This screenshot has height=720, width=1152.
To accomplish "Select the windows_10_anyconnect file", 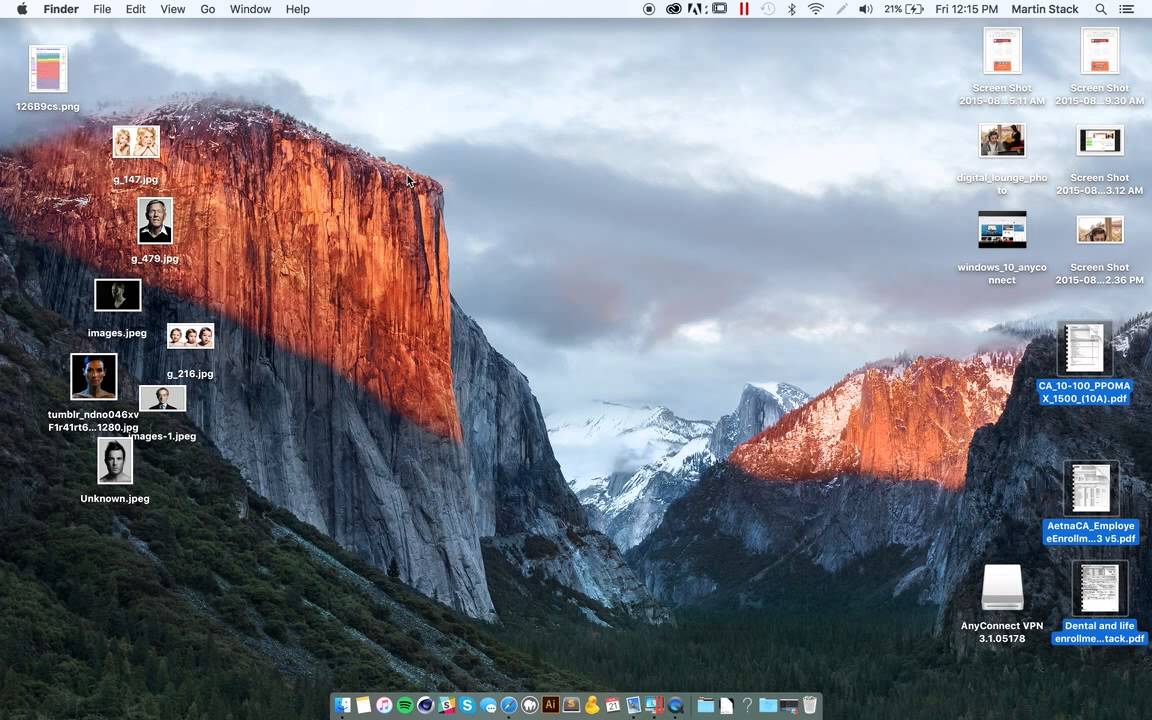I will coord(1002,230).
